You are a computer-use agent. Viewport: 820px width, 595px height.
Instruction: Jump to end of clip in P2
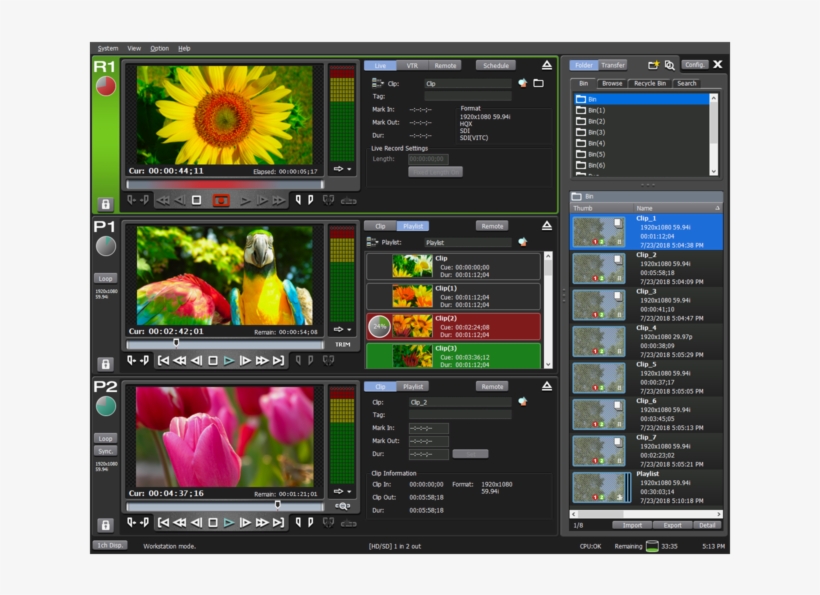point(278,522)
